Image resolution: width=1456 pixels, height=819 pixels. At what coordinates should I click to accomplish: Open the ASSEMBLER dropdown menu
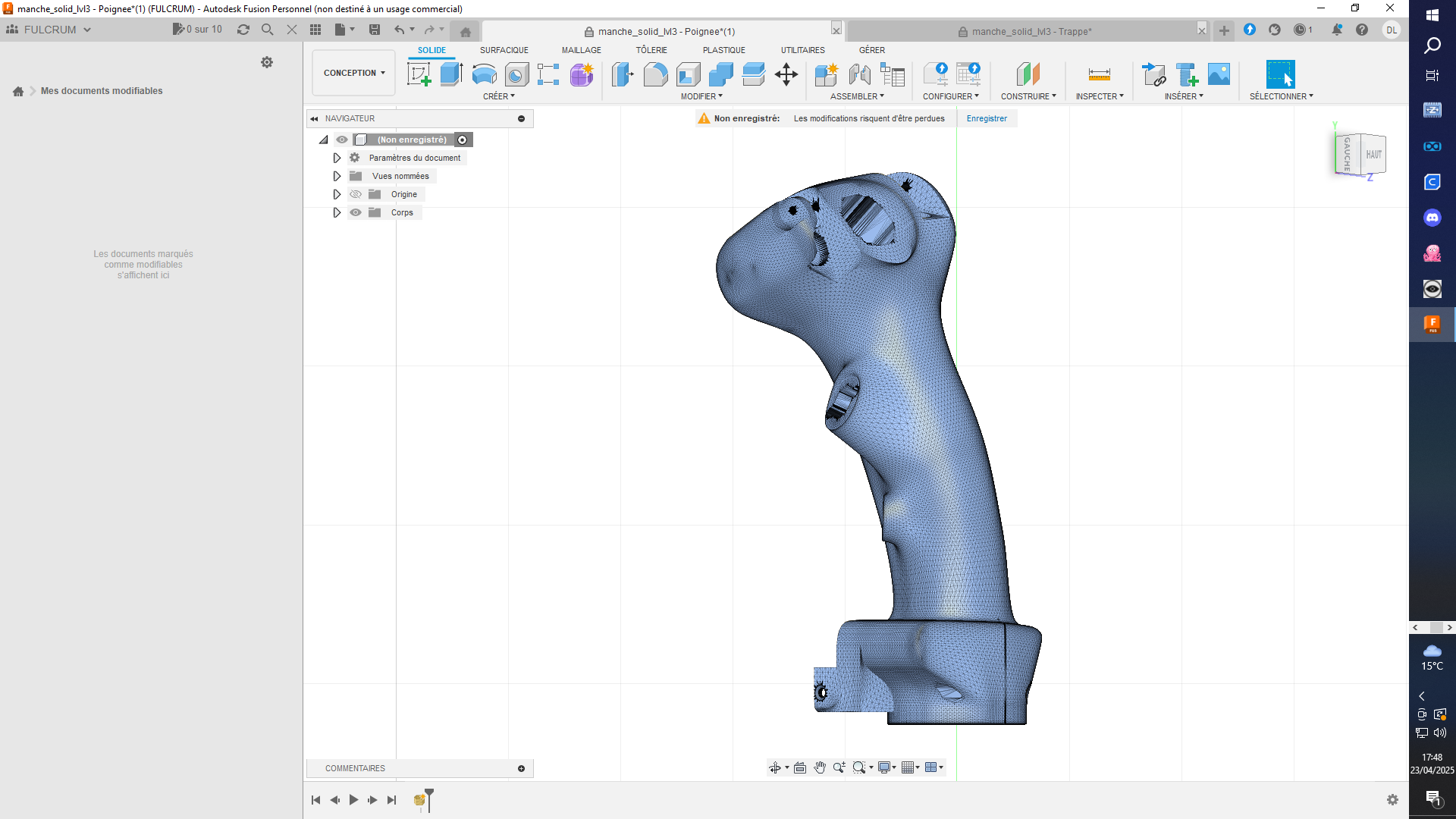pyautogui.click(x=857, y=96)
